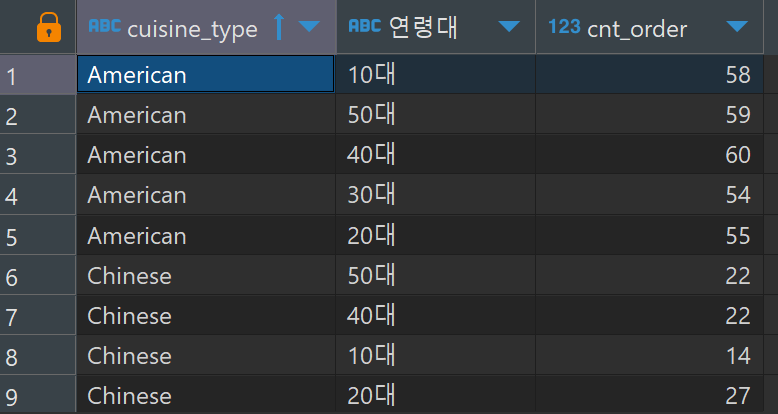Image resolution: width=778 pixels, height=414 pixels.
Task: Click the 연령대 column header
Action: pyautogui.click(x=436, y=27)
